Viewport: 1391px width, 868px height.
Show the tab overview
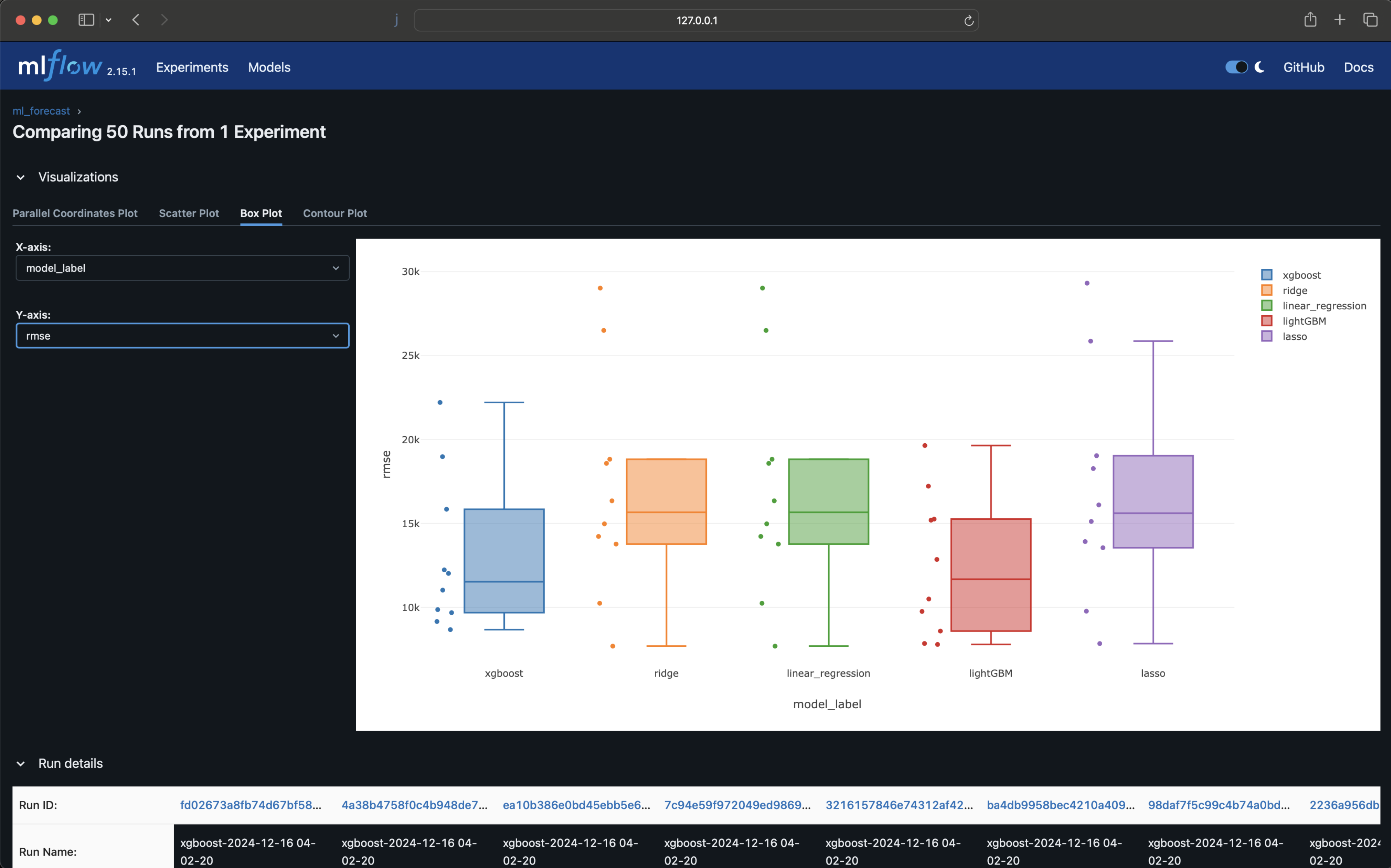coord(1371,19)
